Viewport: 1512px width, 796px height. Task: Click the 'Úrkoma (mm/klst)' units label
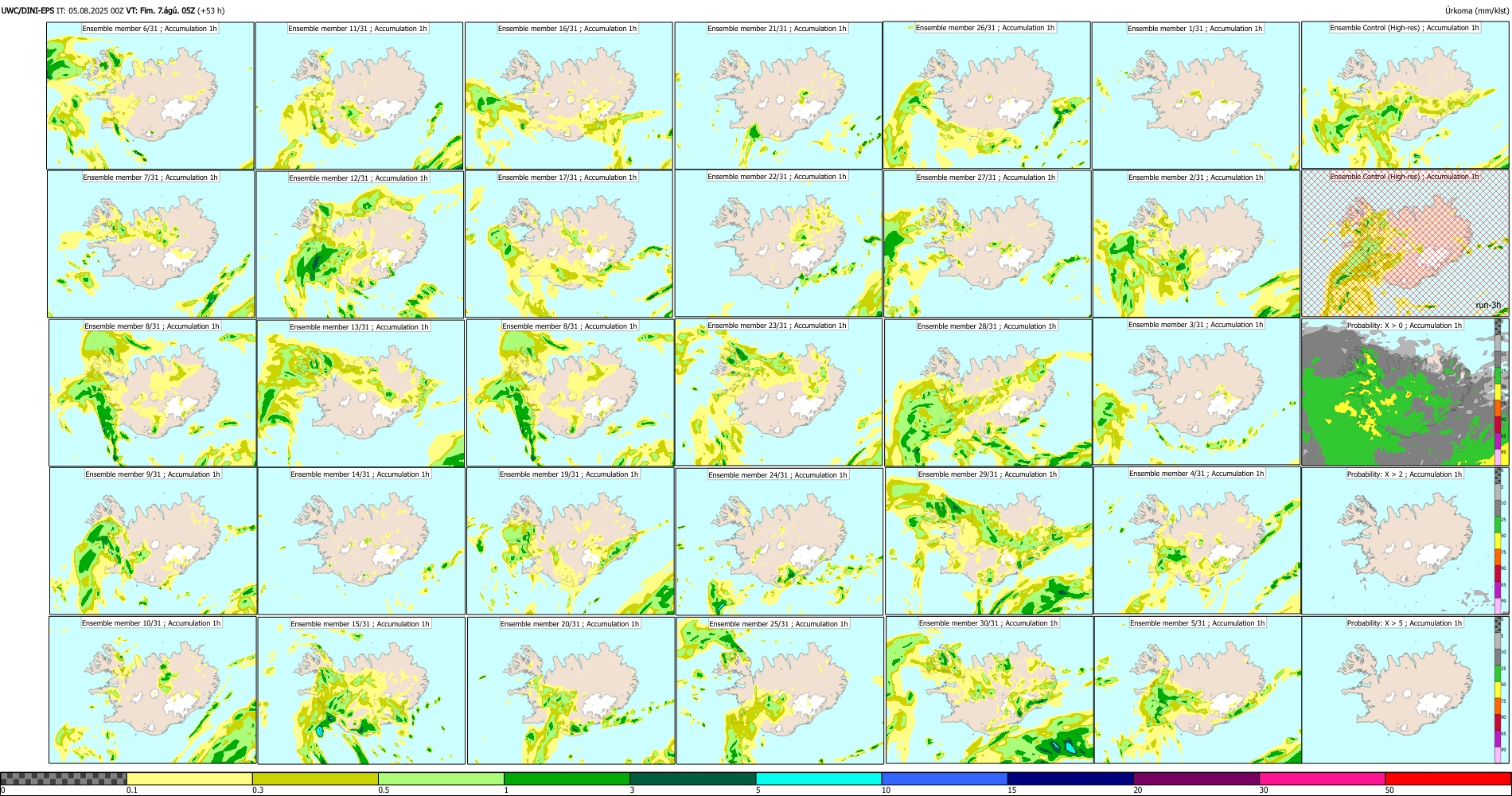click(x=1476, y=11)
